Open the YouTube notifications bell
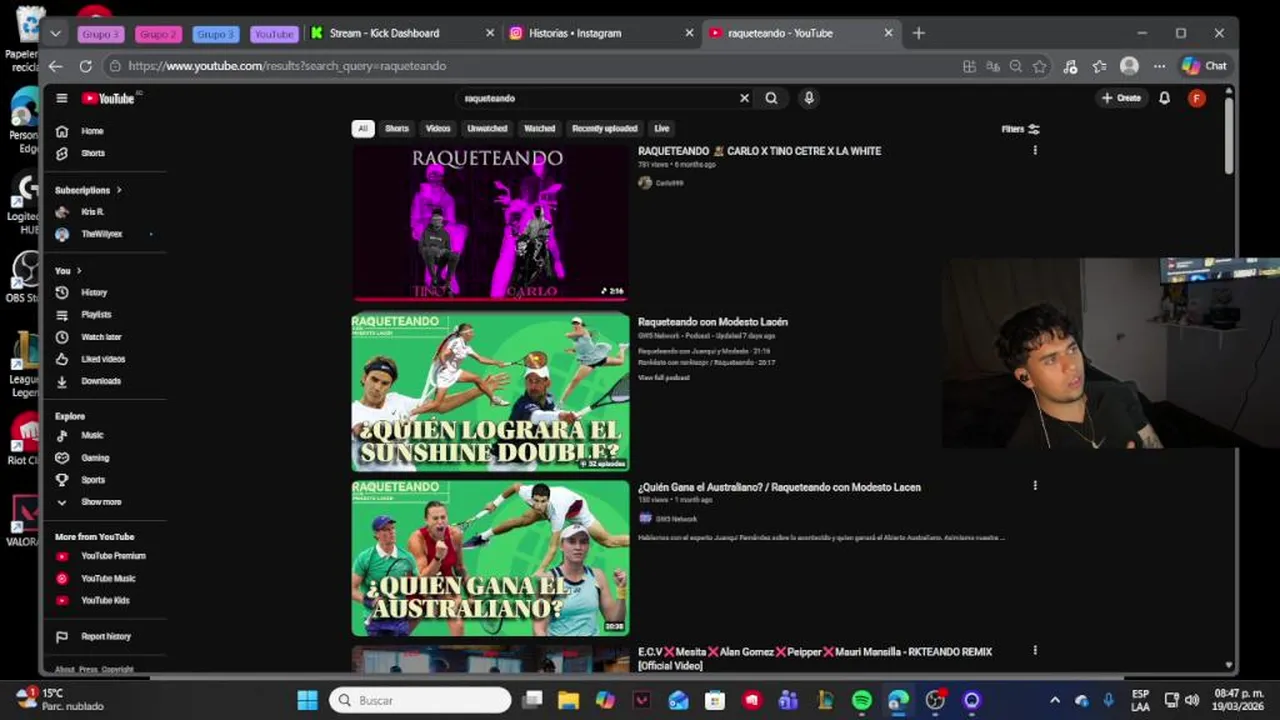This screenshot has width=1280, height=720. click(x=1164, y=98)
